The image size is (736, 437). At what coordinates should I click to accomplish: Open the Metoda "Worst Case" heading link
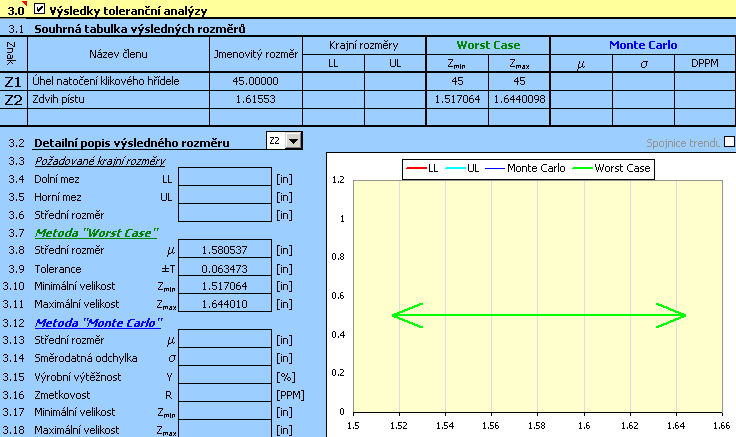[97, 233]
